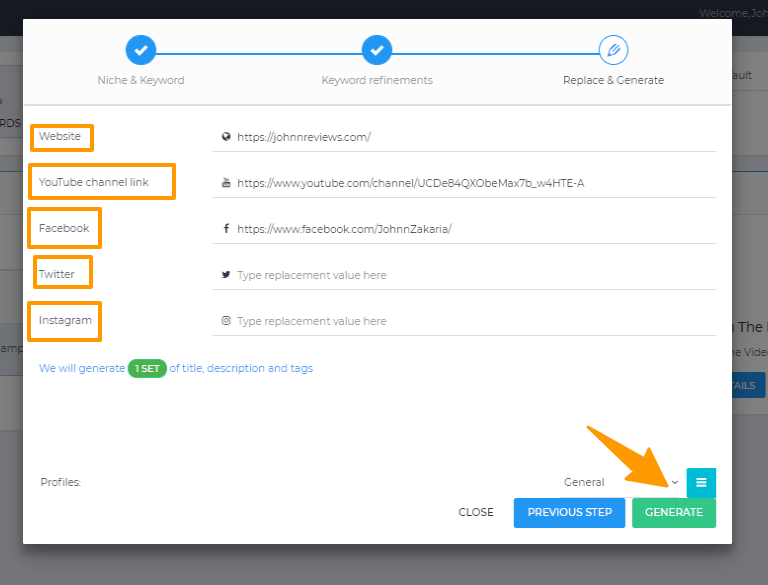
Task: Click the Website URL input field
Action: tap(470, 137)
